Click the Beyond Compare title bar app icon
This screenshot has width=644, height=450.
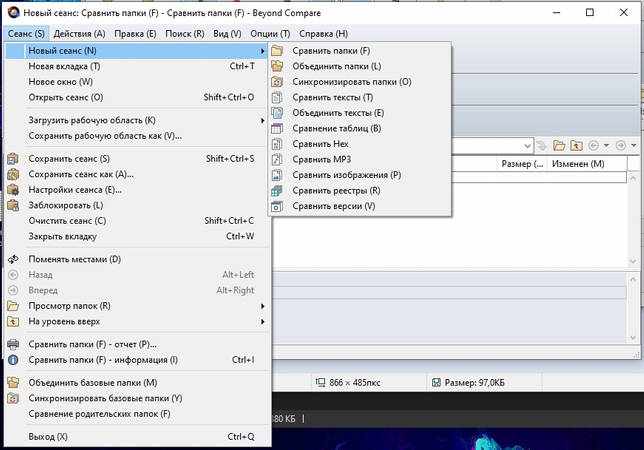click(14, 12)
